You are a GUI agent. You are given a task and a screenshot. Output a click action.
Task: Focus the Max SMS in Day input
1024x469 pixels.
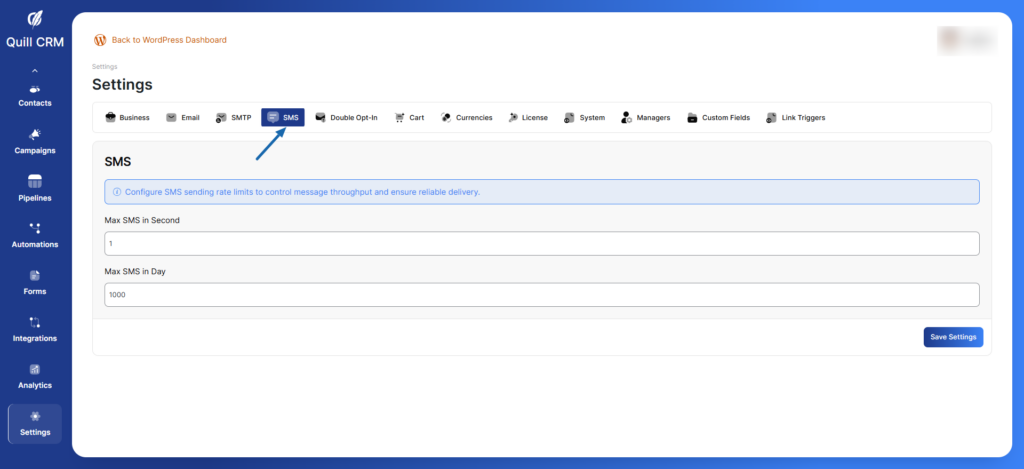pos(541,295)
